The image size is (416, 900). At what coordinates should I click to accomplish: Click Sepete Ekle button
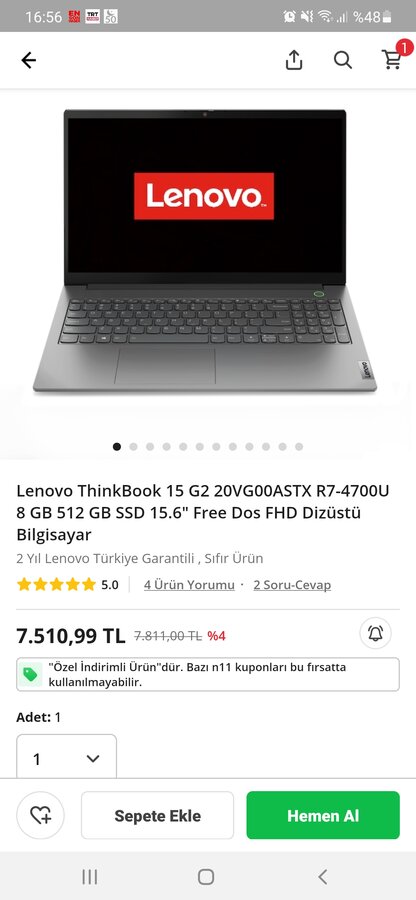tap(157, 815)
